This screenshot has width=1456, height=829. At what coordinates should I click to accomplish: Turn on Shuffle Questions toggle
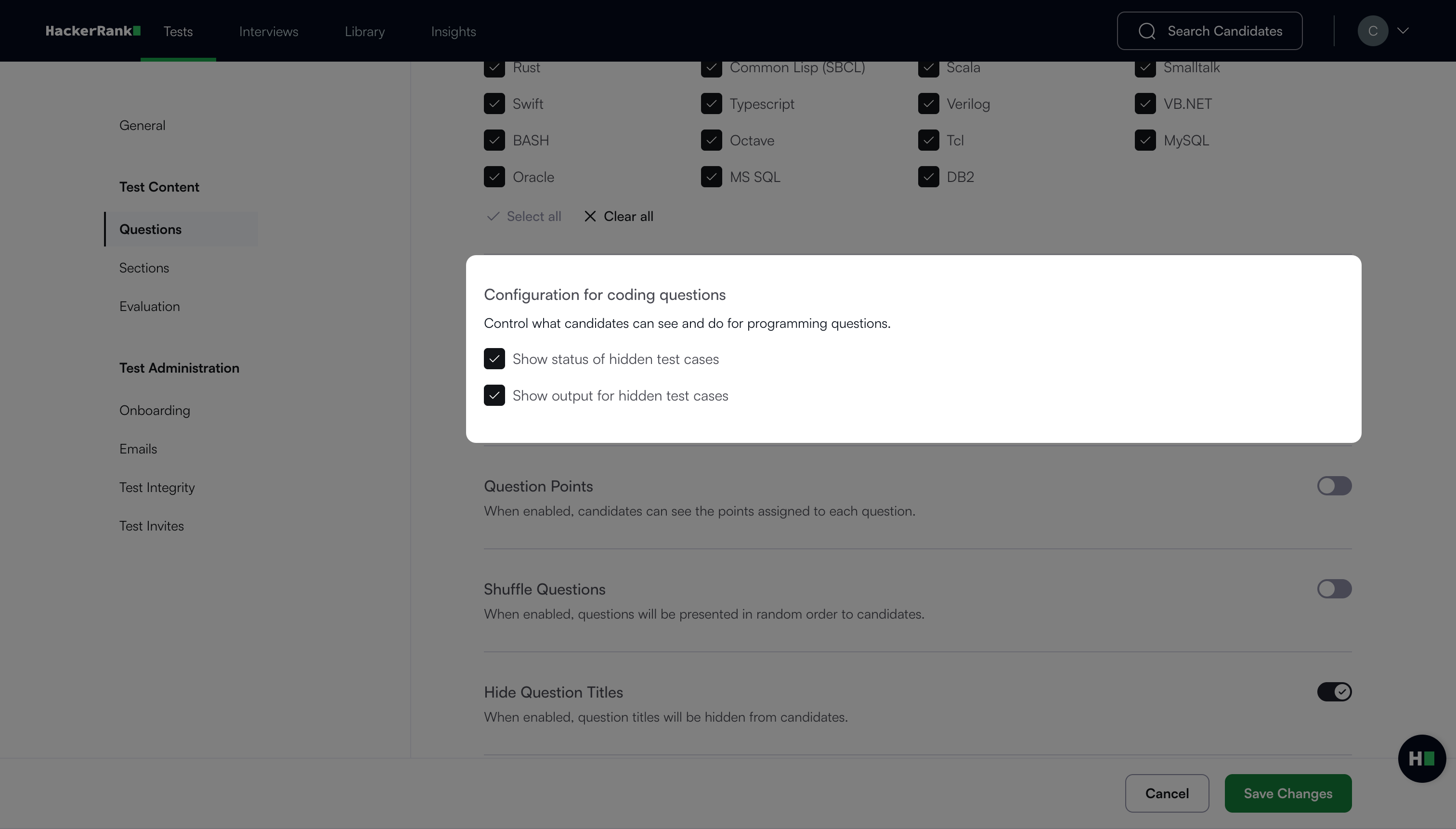(1334, 589)
